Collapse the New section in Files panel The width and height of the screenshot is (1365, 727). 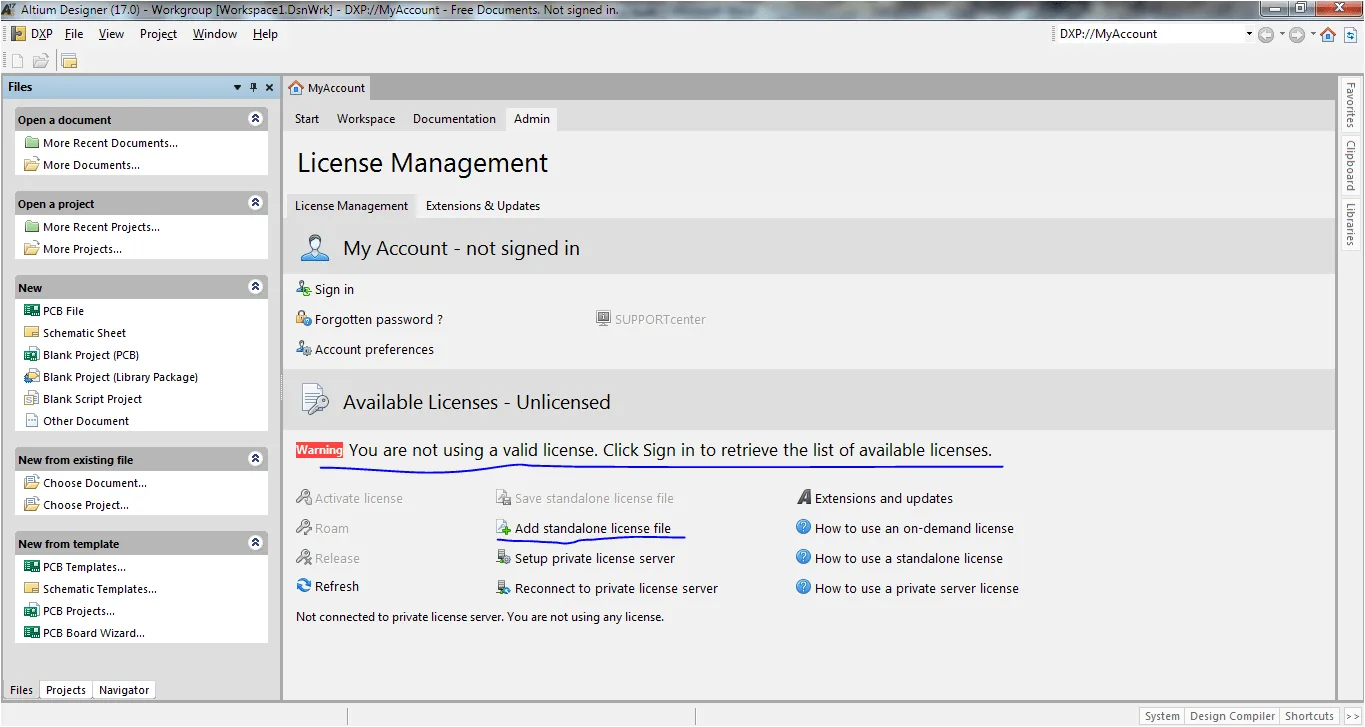(x=255, y=286)
